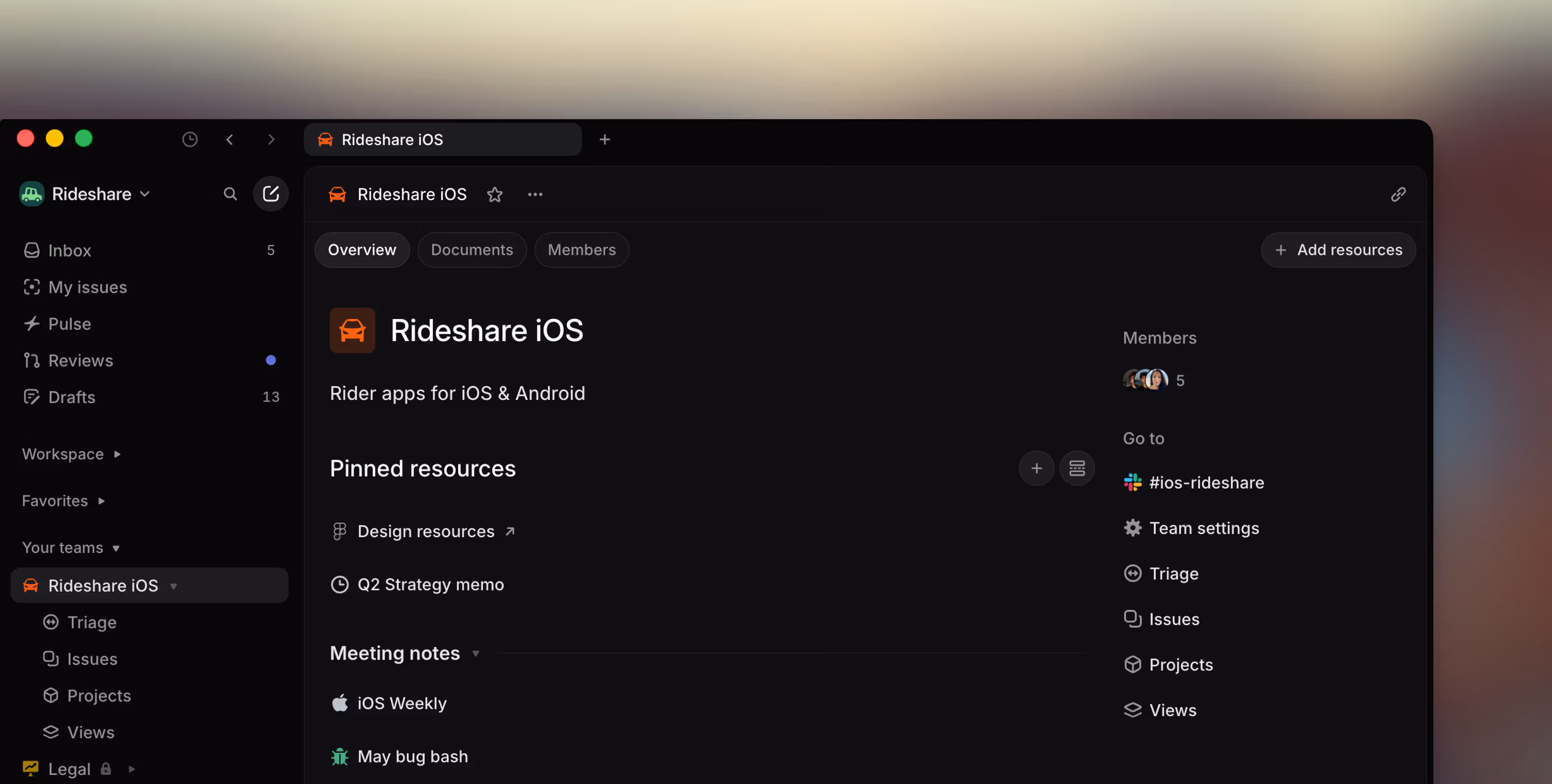The width and height of the screenshot is (1552, 784).
Task: Click the Inbox count '5'
Action: 271,250
